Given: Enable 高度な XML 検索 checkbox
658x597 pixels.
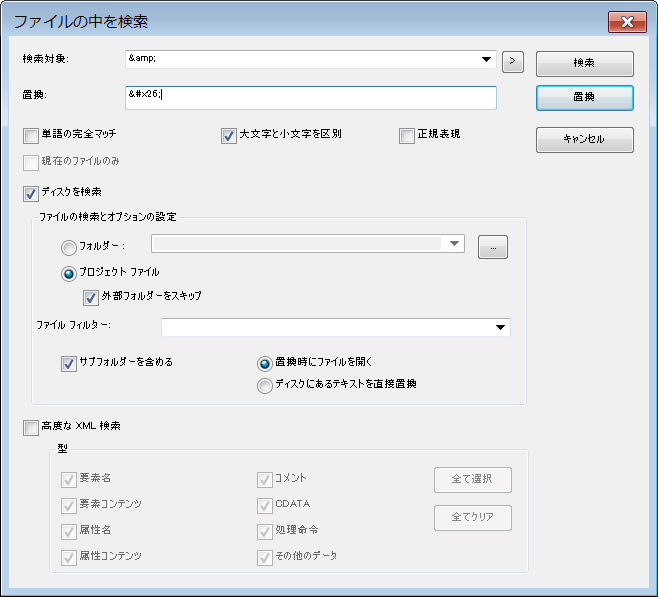Looking at the screenshot, I should pos(31,428).
